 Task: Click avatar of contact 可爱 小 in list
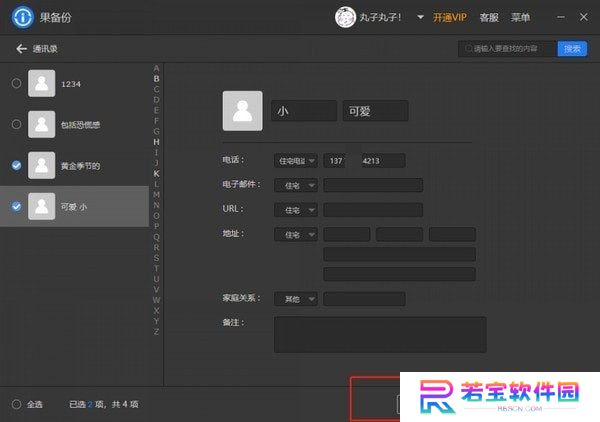(x=42, y=206)
